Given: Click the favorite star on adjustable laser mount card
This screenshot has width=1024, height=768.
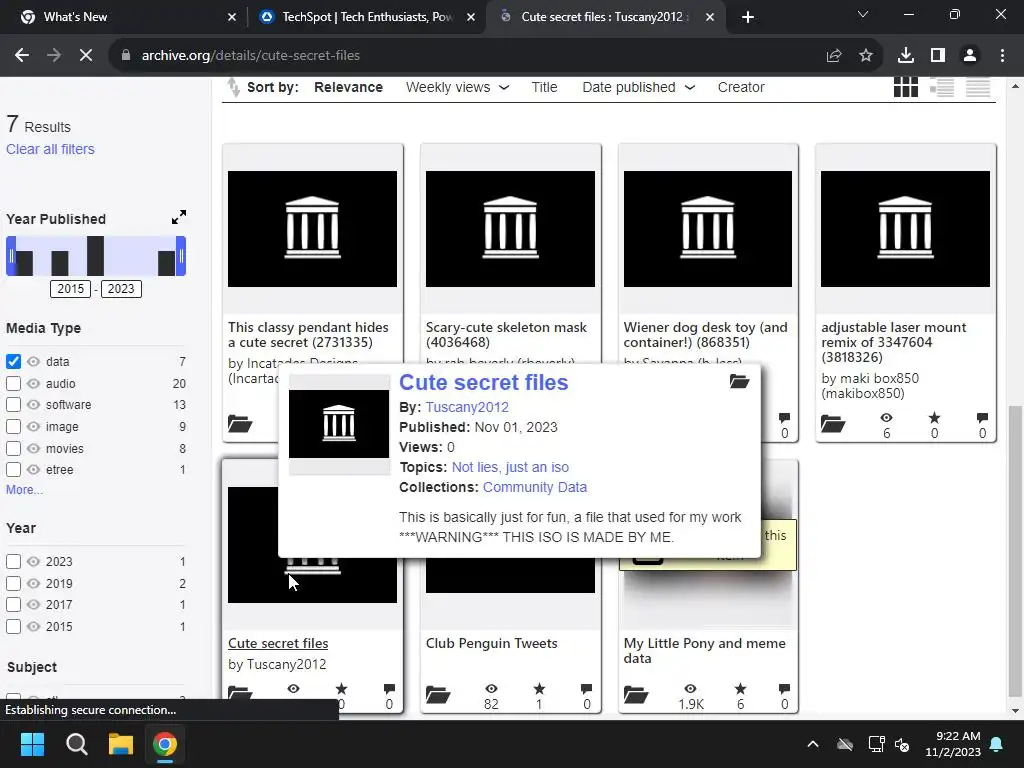Looking at the screenshot, I should tap(934, 418).
